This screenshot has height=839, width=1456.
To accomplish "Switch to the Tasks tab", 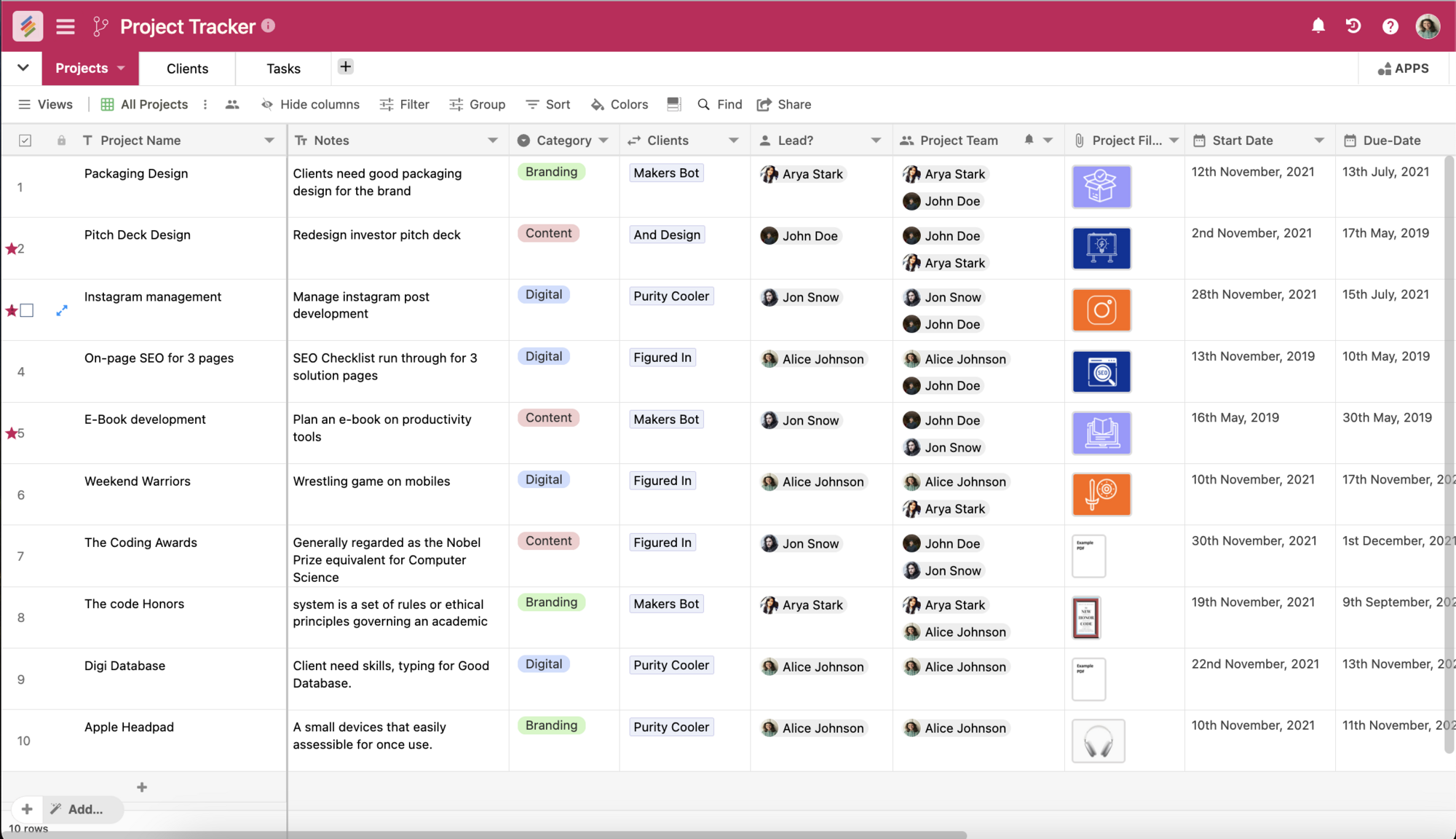I will [282, 68].
